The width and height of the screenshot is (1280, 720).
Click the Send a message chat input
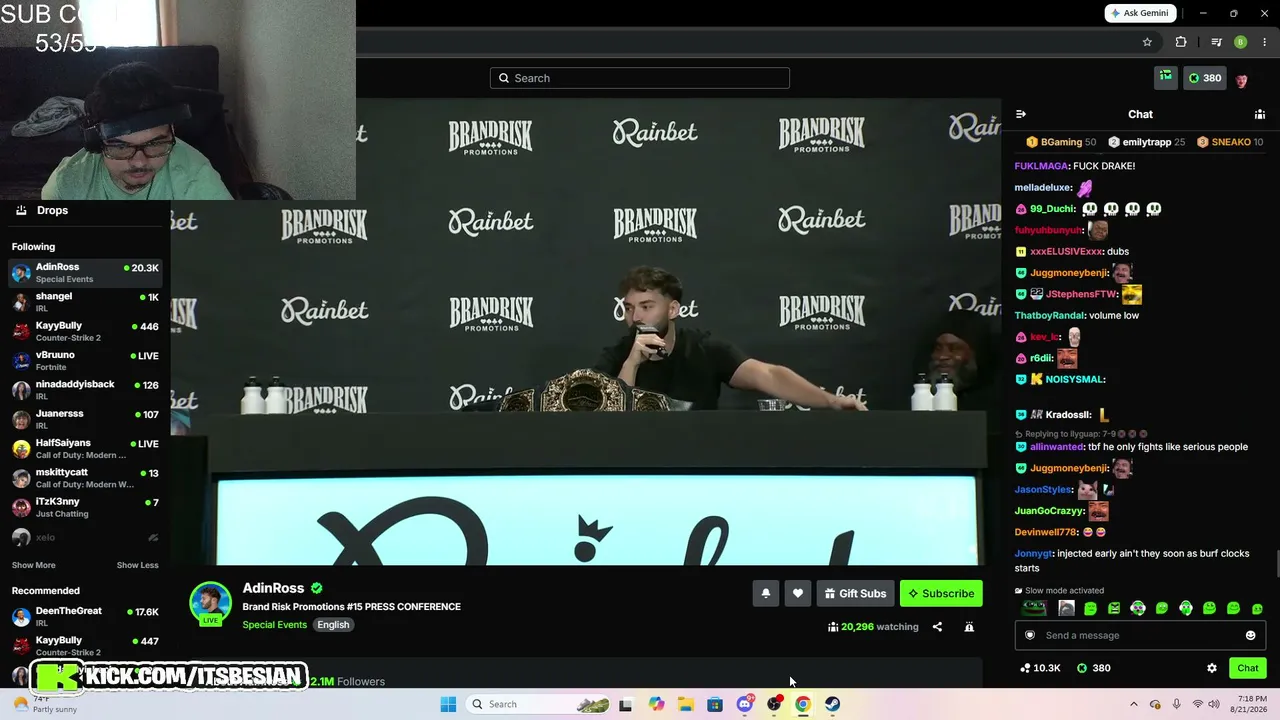pos(1140,635)
